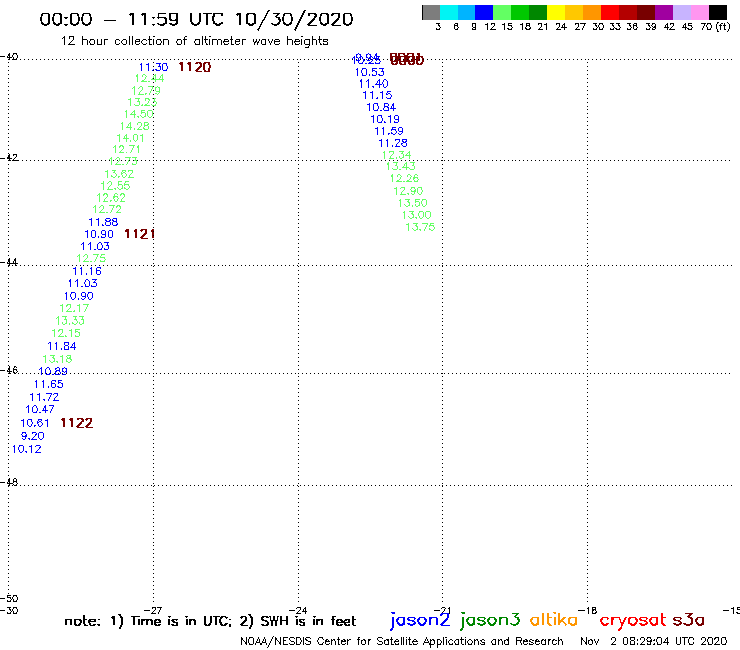
Task: Click the '24' color scale label
Action: [x=561, y=27]
